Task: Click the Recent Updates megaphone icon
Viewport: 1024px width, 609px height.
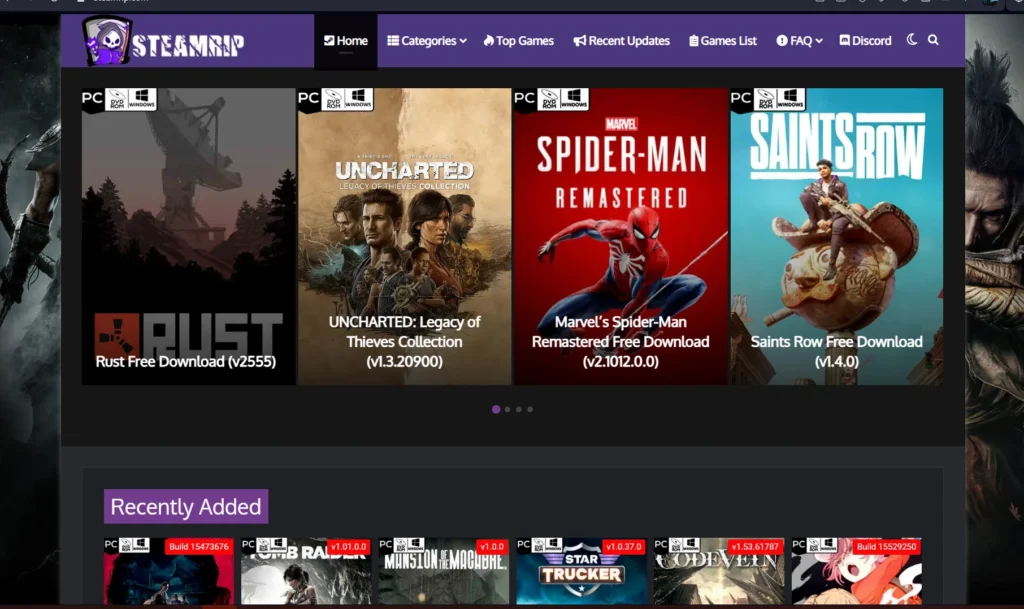Action: point(577,40)
